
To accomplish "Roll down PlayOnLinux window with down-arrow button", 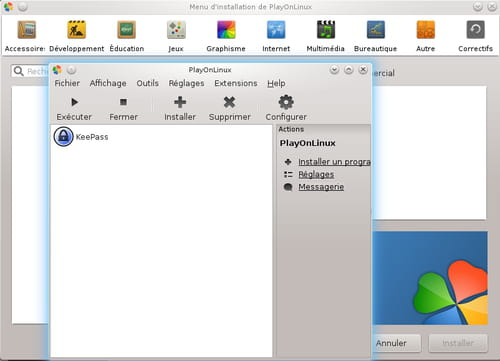I will [x=334, y=70].
